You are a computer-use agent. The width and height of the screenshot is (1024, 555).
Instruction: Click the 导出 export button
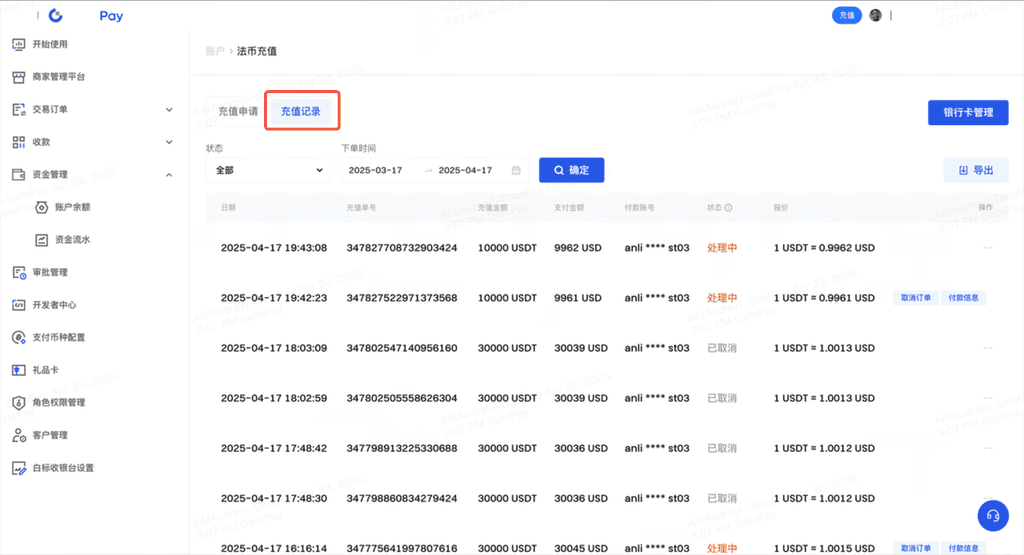976,170
